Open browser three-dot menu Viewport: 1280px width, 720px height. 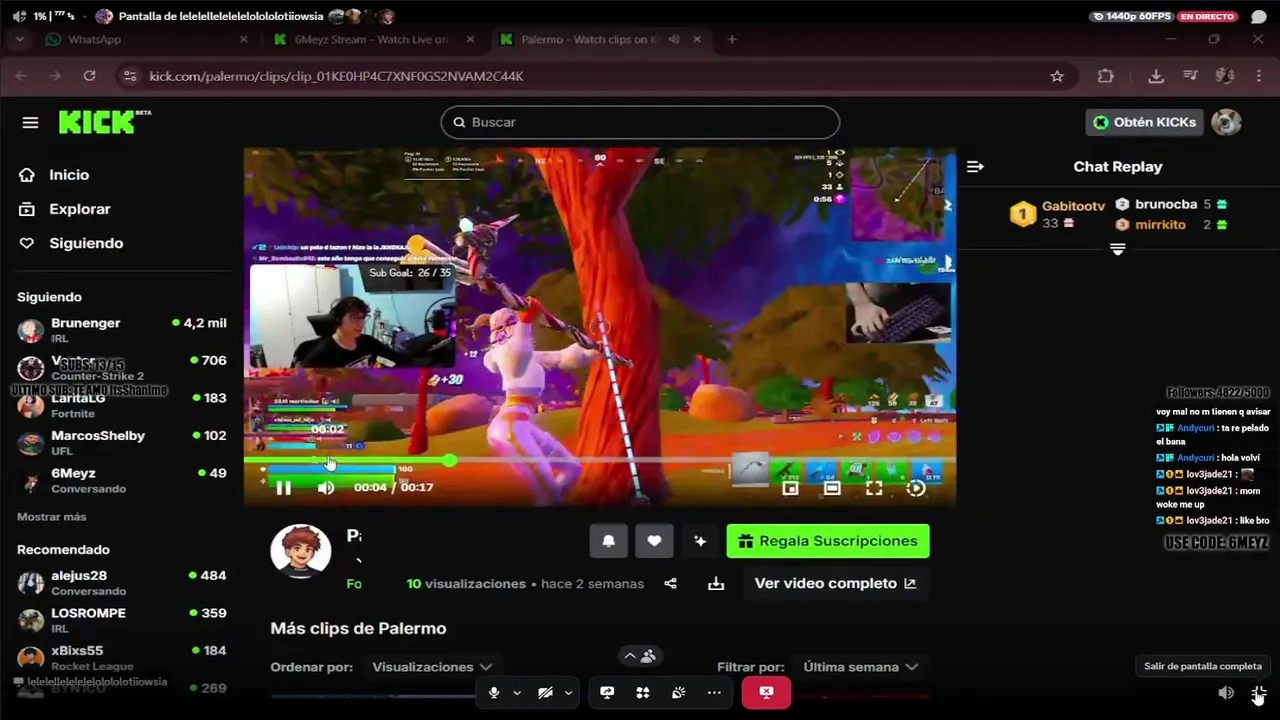point(1258,76)
